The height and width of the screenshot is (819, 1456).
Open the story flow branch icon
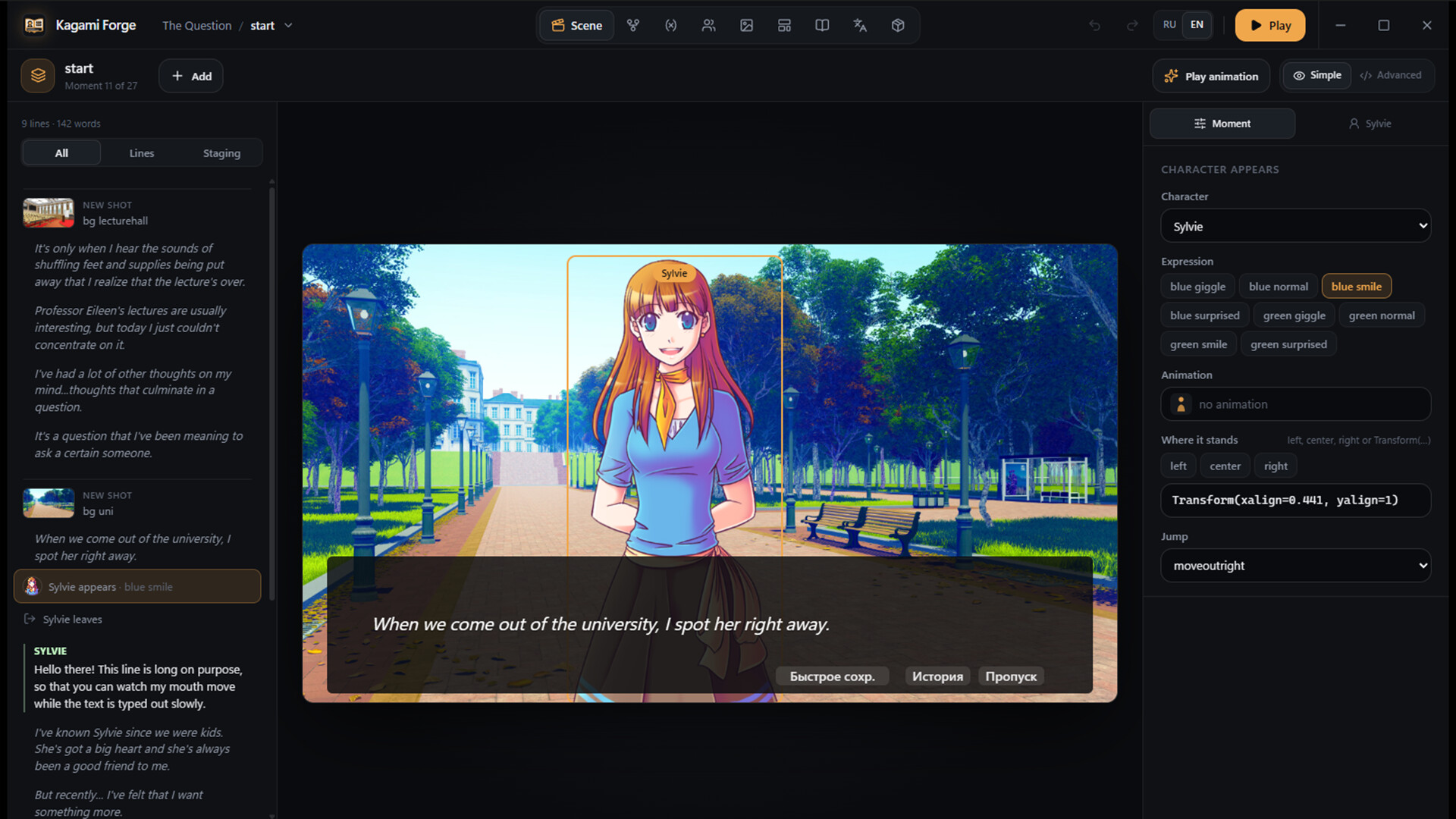[x=633, y=25]
